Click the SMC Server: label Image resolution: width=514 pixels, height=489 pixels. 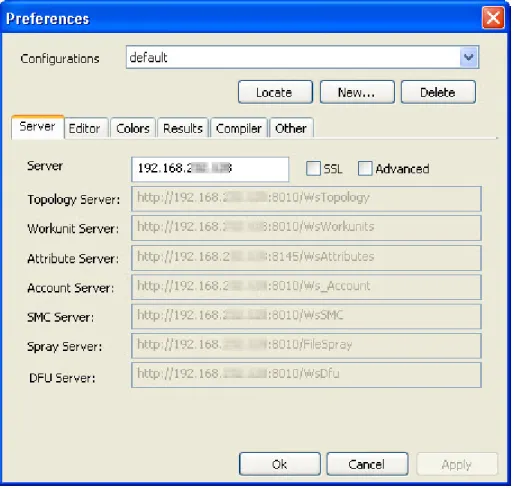pyautogui.click(x=61, y=317)
